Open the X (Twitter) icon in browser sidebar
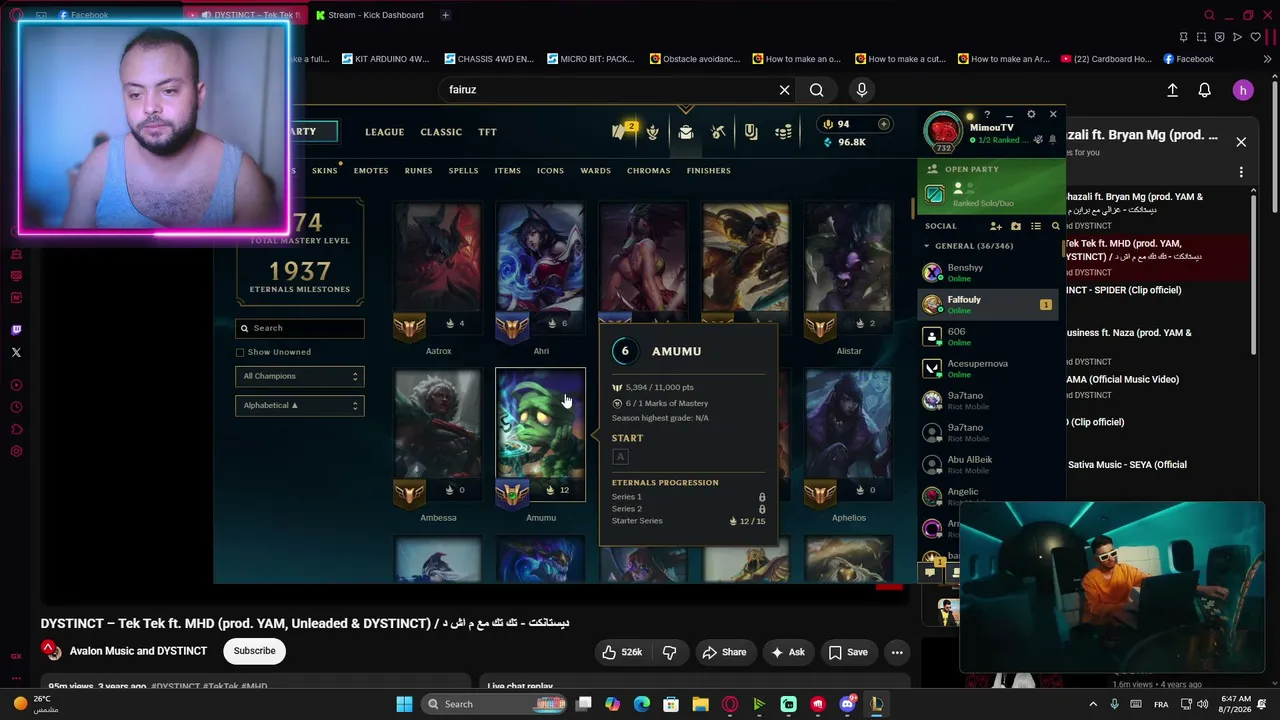1280x720 pixels. click(16, 352)
